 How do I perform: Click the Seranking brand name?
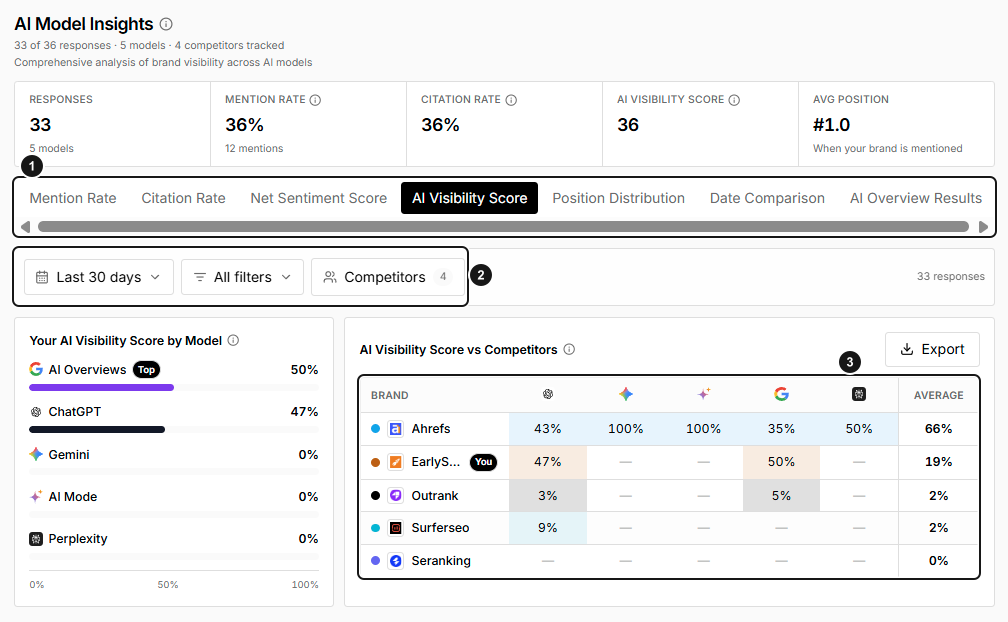coord(441,561)
